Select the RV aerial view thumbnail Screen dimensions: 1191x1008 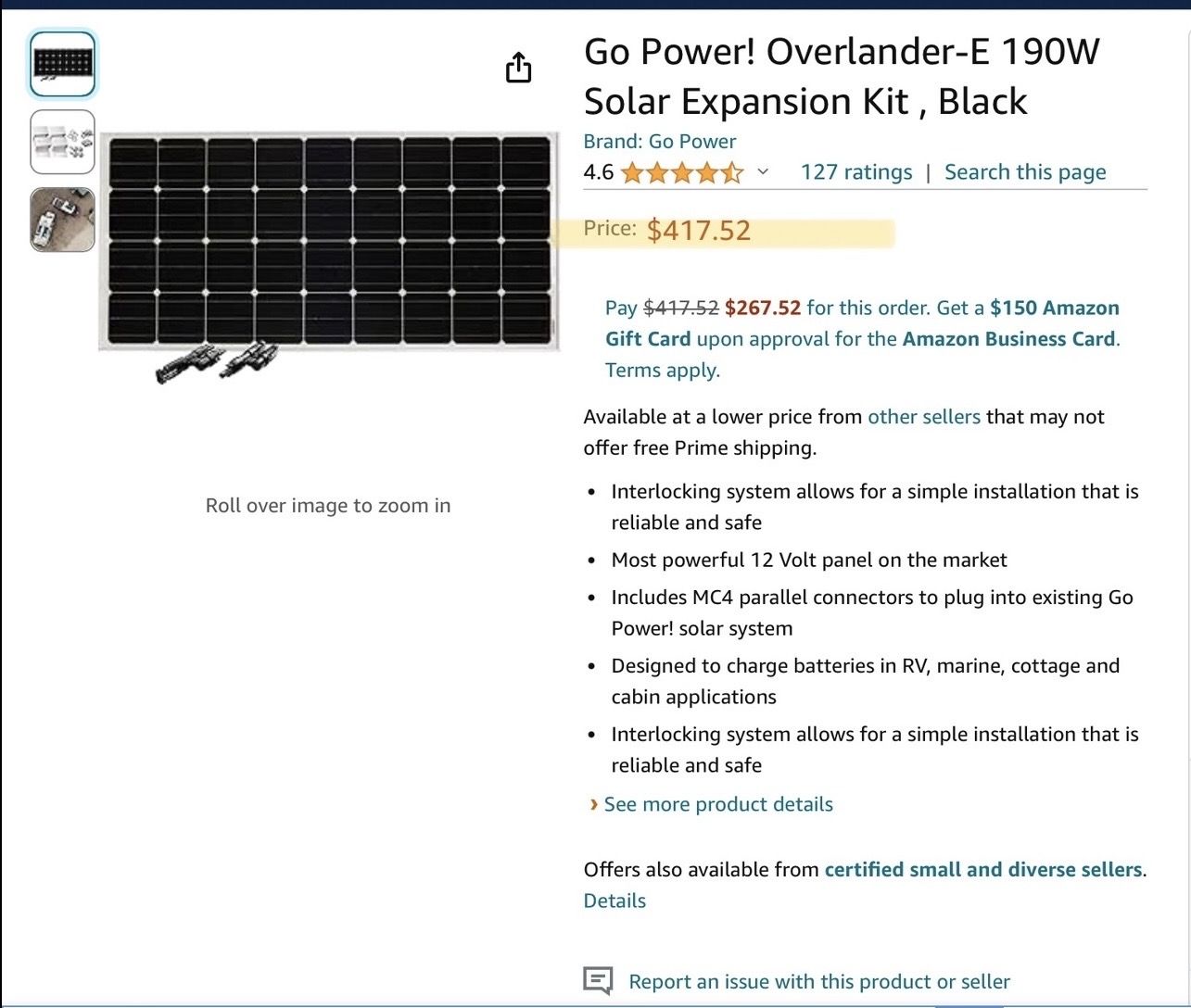click(x=62, y=220)
